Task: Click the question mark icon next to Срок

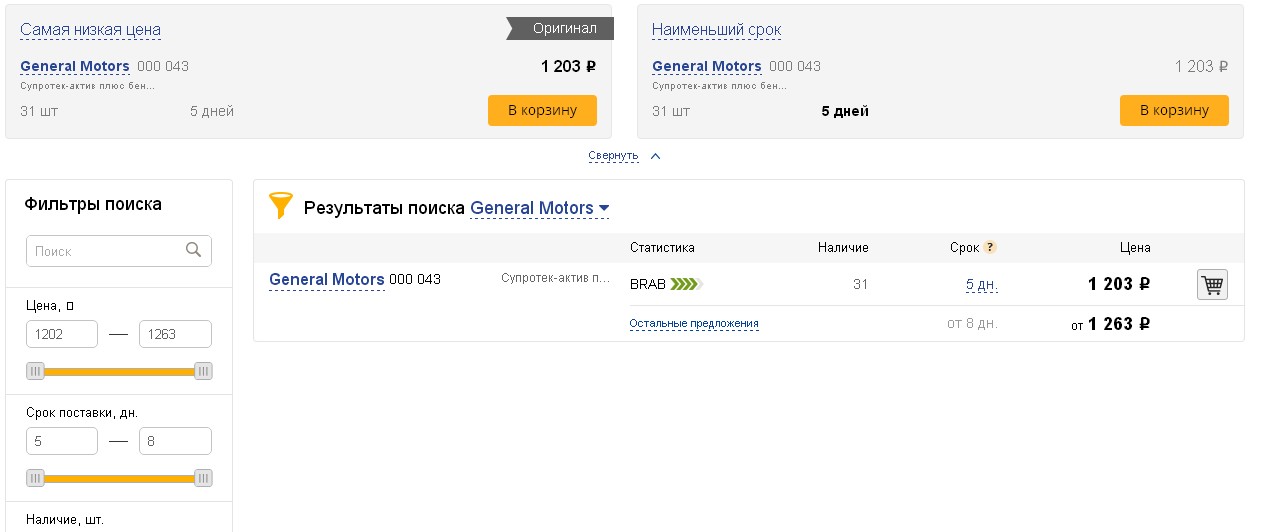Action: [990, 248]
